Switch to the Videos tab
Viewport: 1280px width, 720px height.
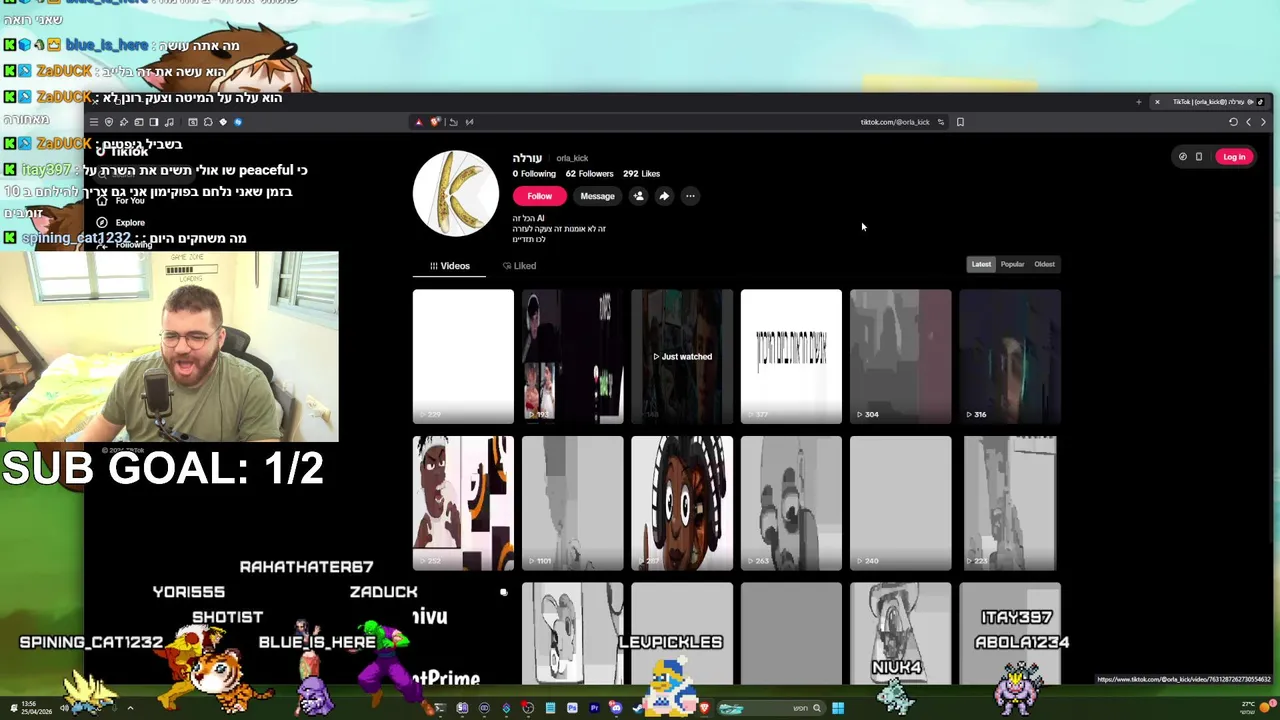pos(449,266)
